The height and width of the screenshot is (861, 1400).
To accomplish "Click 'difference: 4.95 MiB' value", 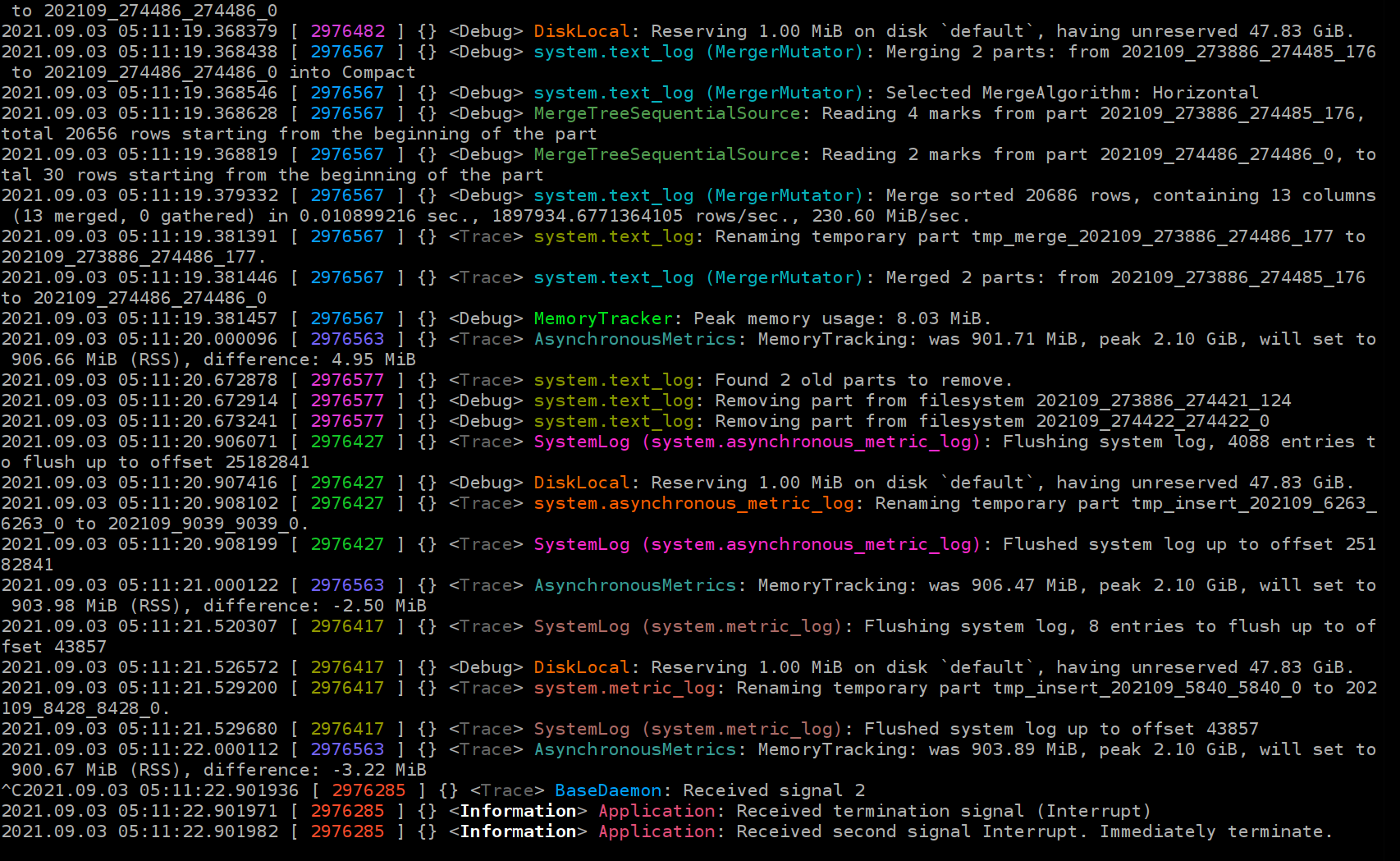I will (x=309, y=360).
